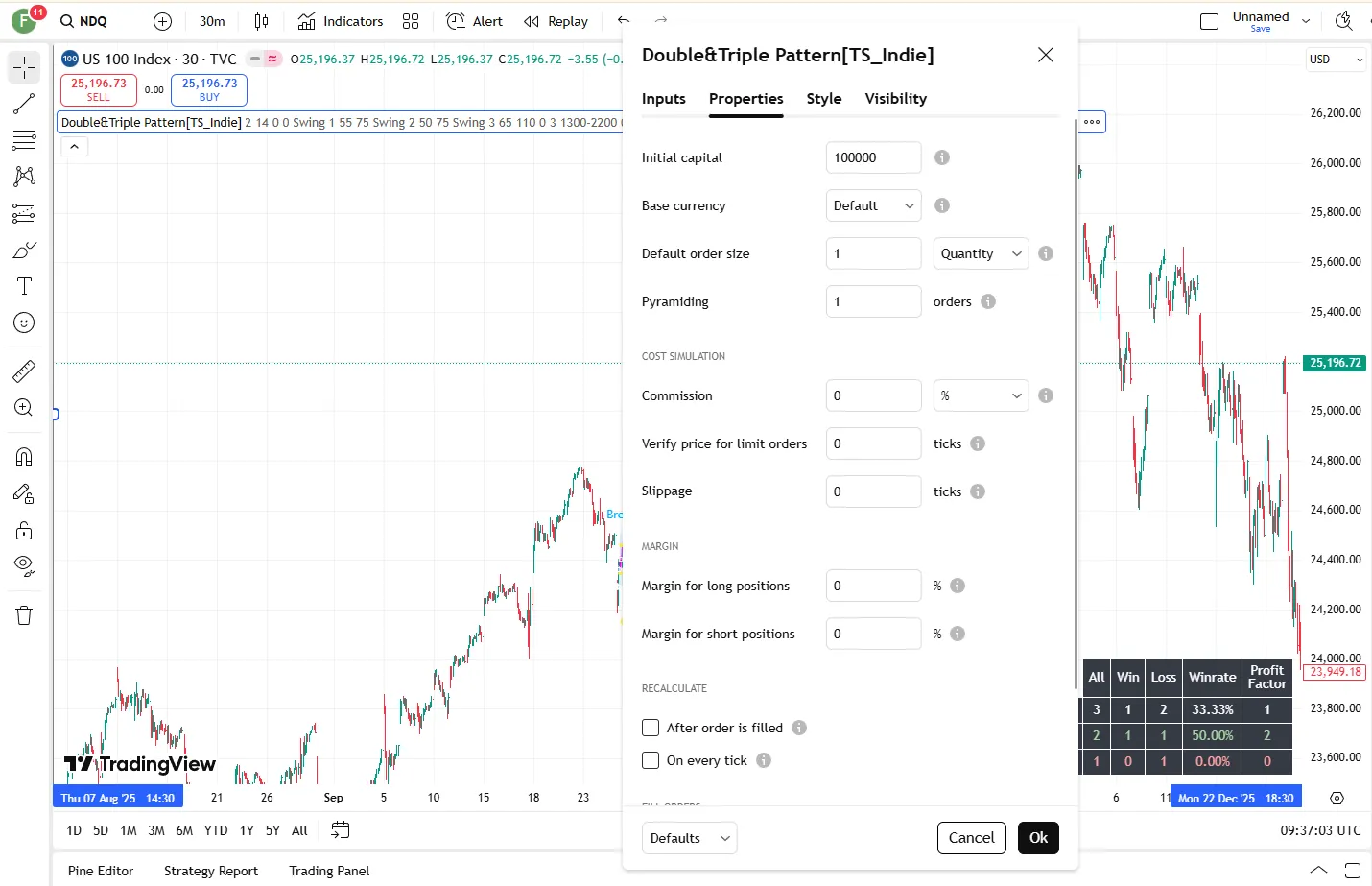The height and width of the screenshot is (886, 1372).
Task: Switch to the Inputs tab
Action: click(663, 99)
